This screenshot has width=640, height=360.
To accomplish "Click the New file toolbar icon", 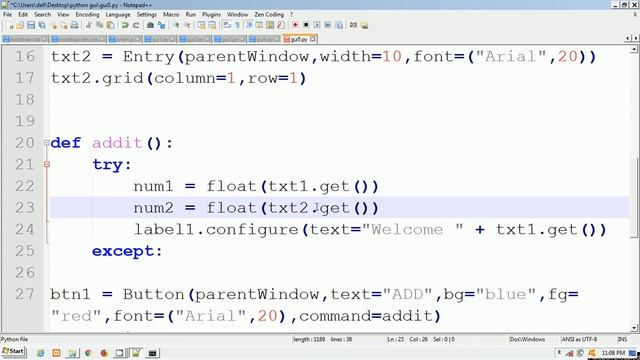I will click(10, 25).
